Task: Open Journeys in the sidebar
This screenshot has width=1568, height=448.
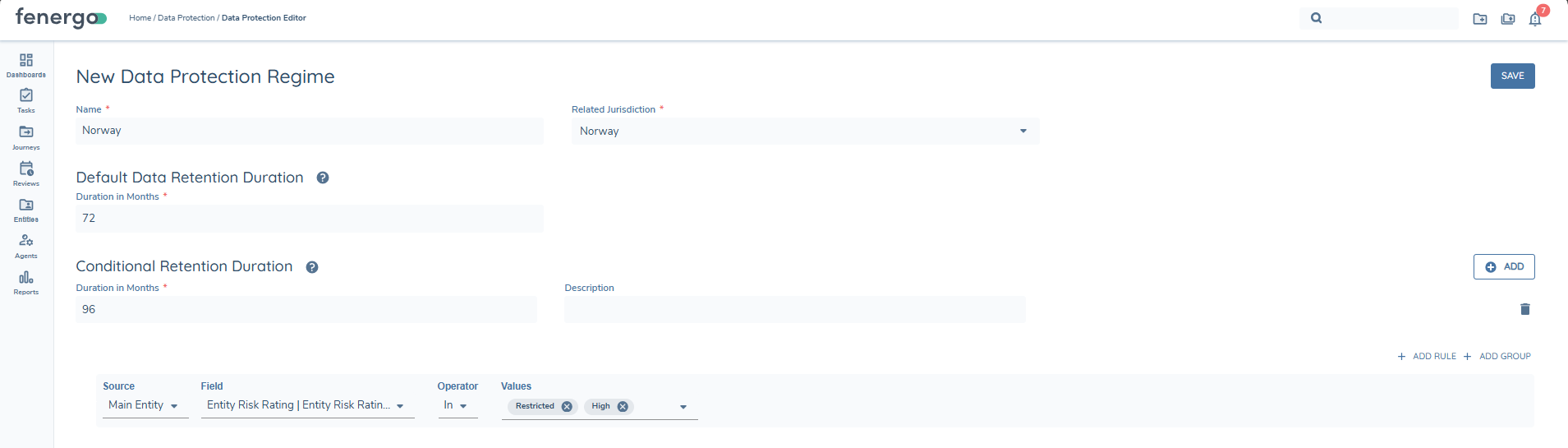Action: click(26, 136)
